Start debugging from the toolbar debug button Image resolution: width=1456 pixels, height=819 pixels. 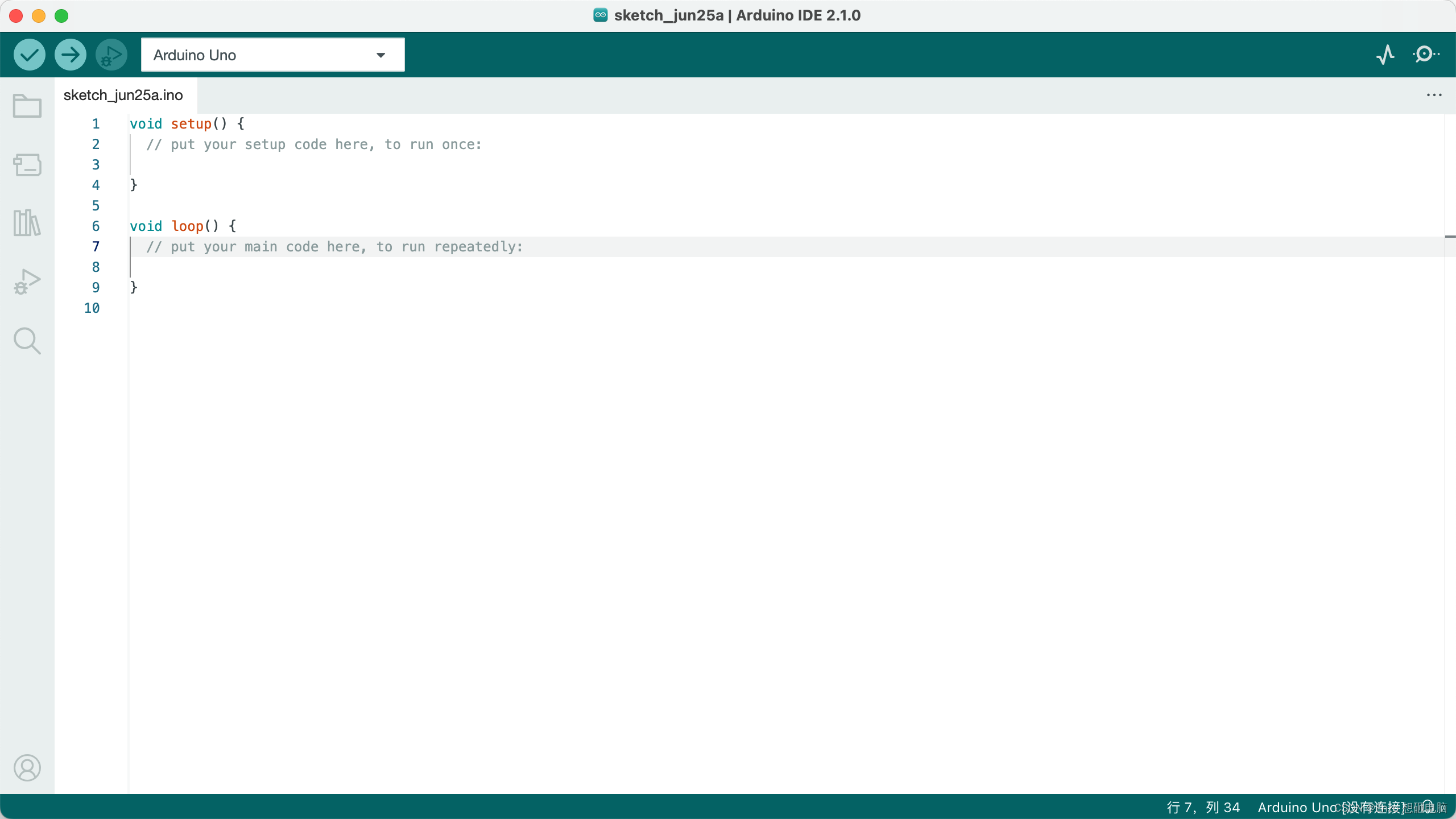[x=111, y=55]
